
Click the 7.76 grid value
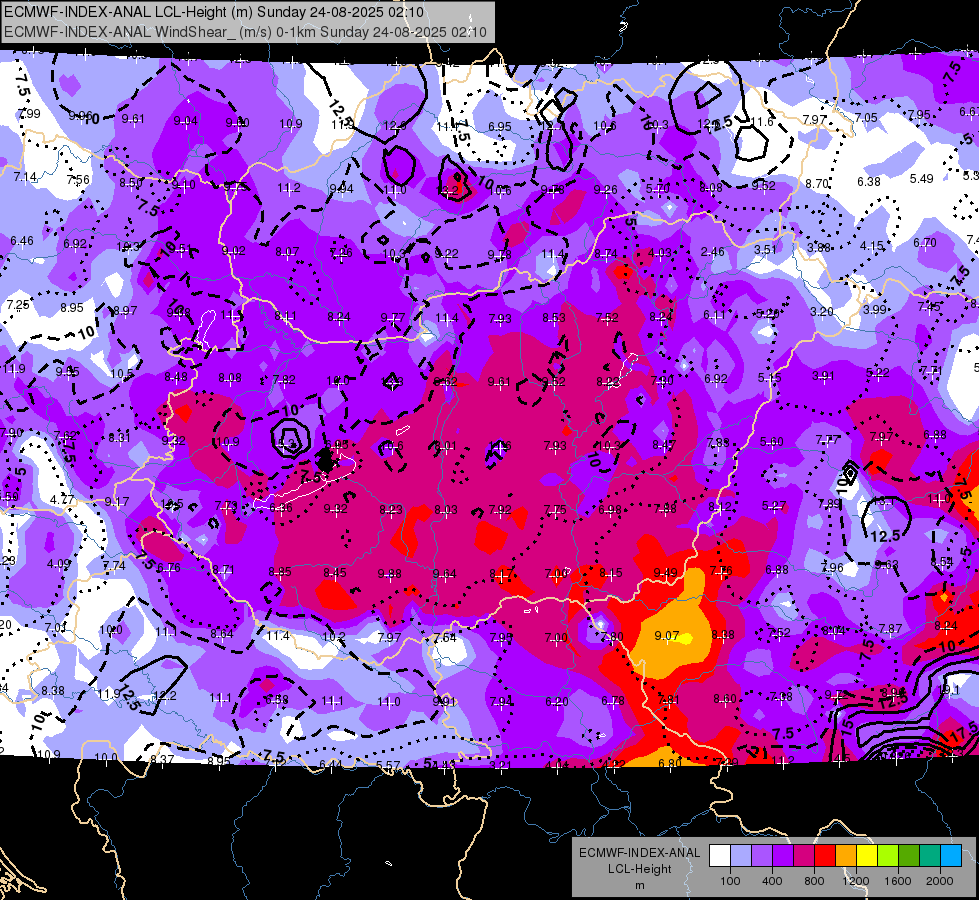(721, 571)
